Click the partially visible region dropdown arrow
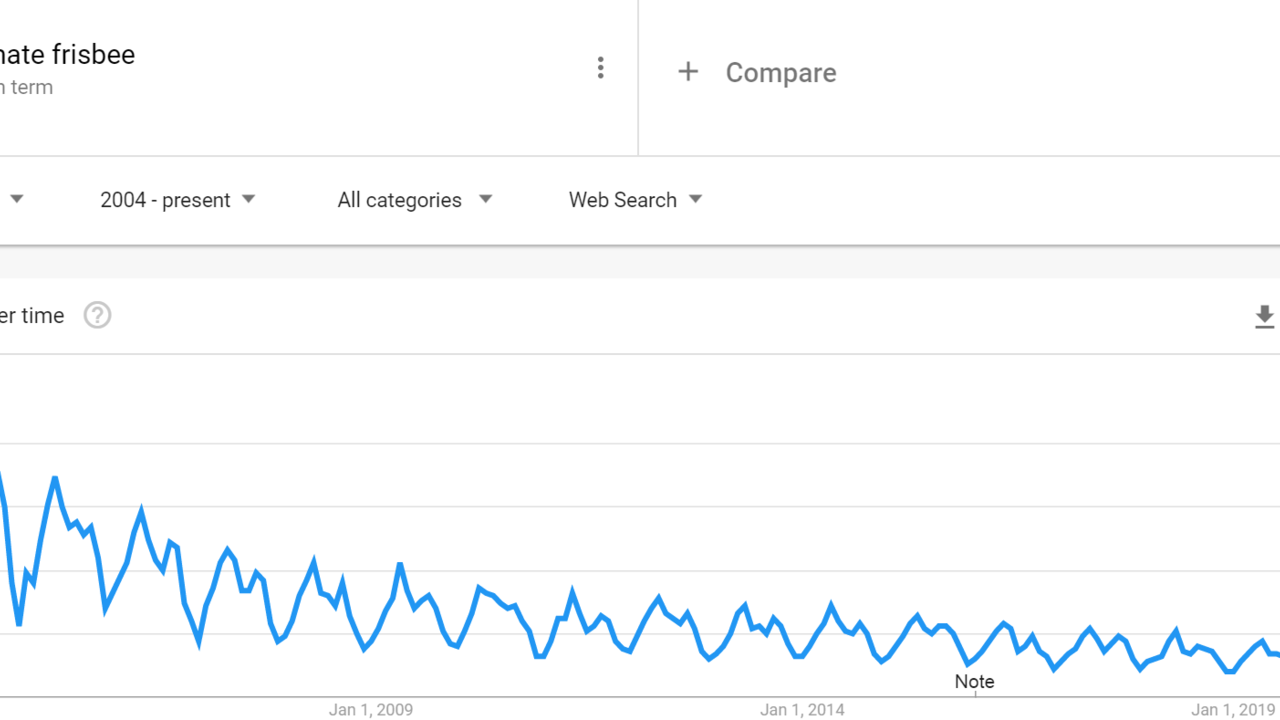Screen dimensions: 1280x720 click(x=17, y=199)
